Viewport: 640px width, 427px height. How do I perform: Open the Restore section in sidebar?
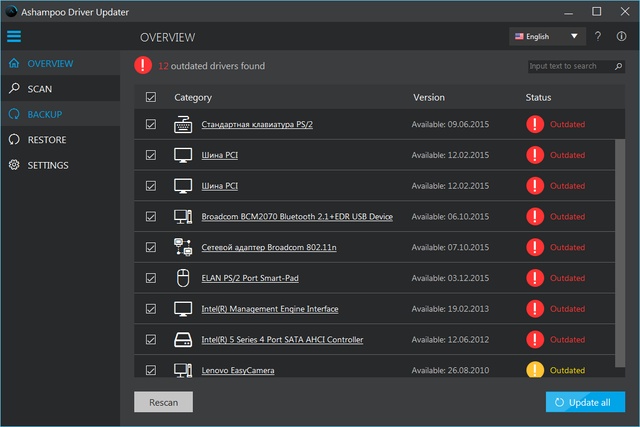tap(47, 140)
